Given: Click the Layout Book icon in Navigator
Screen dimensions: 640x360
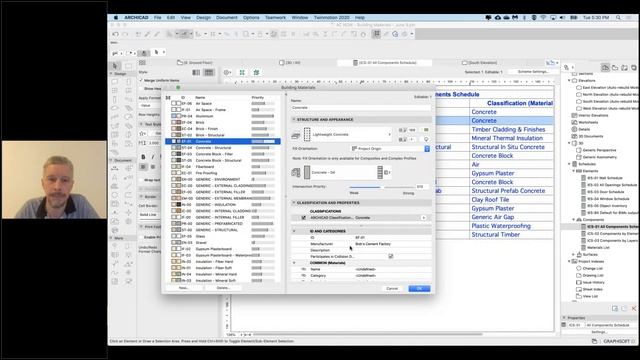Looking at the screenshot, I should coord(624,67).
